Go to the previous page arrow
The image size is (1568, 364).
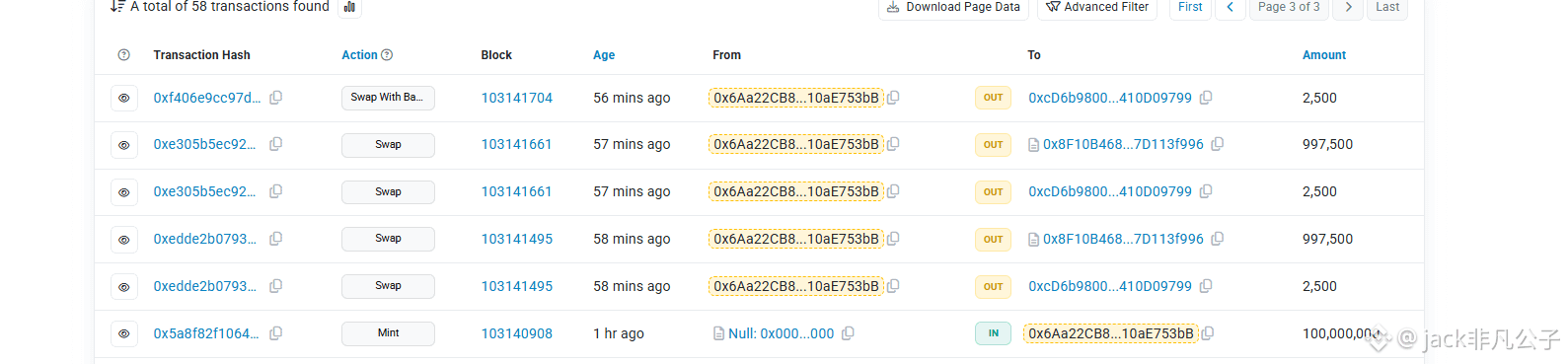click(1230, 7)
